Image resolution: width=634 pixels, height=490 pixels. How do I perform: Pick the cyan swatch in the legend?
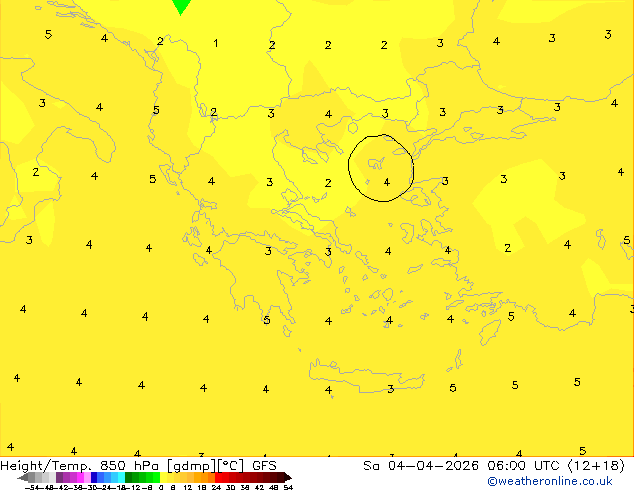(x=121, y=477)
